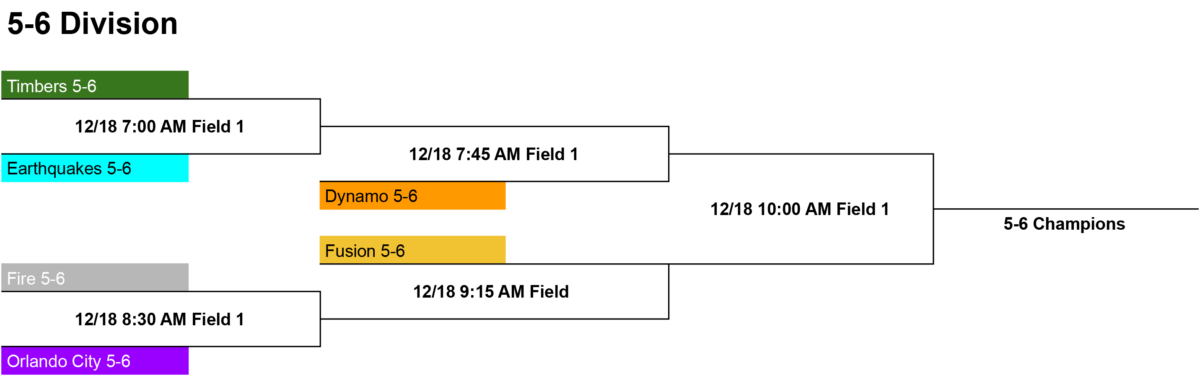This screenshot has height=376, width=1200.
Task: Click vertical connector right of 8:30 AM game
Action: pos(320,319)
